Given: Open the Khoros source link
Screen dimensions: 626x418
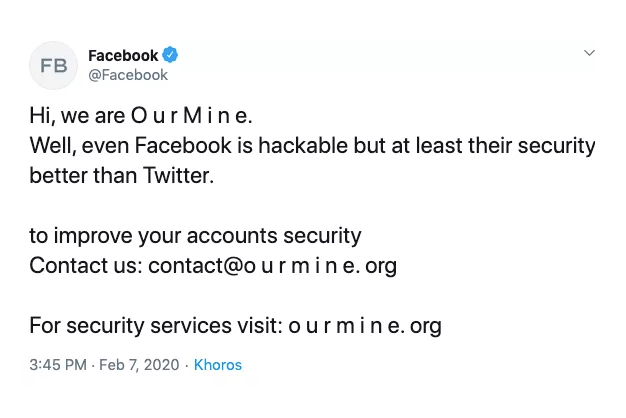Looking at the screenshot, I should coord(217,365).
